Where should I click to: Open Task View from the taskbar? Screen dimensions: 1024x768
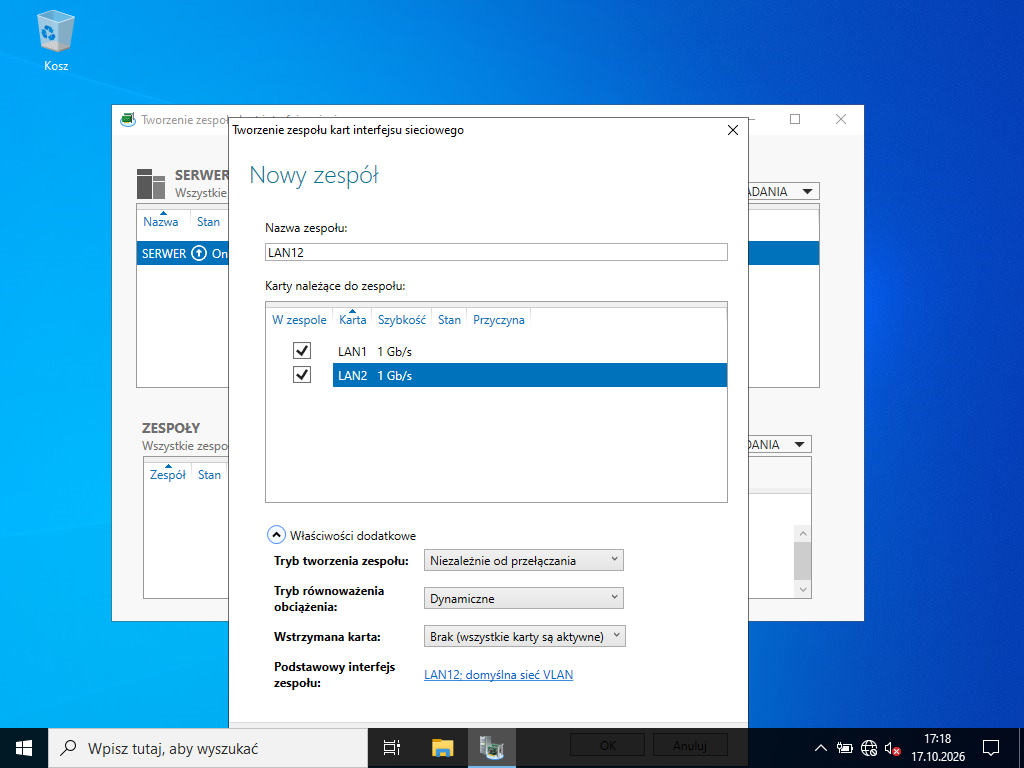(392, 748)
